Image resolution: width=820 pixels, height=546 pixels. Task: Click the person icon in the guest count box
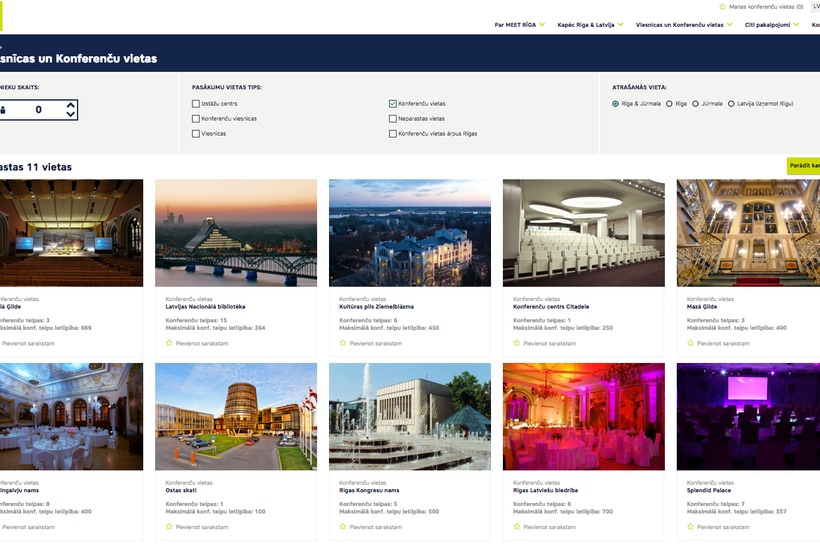pyautogui.click(x=3, y=110)
